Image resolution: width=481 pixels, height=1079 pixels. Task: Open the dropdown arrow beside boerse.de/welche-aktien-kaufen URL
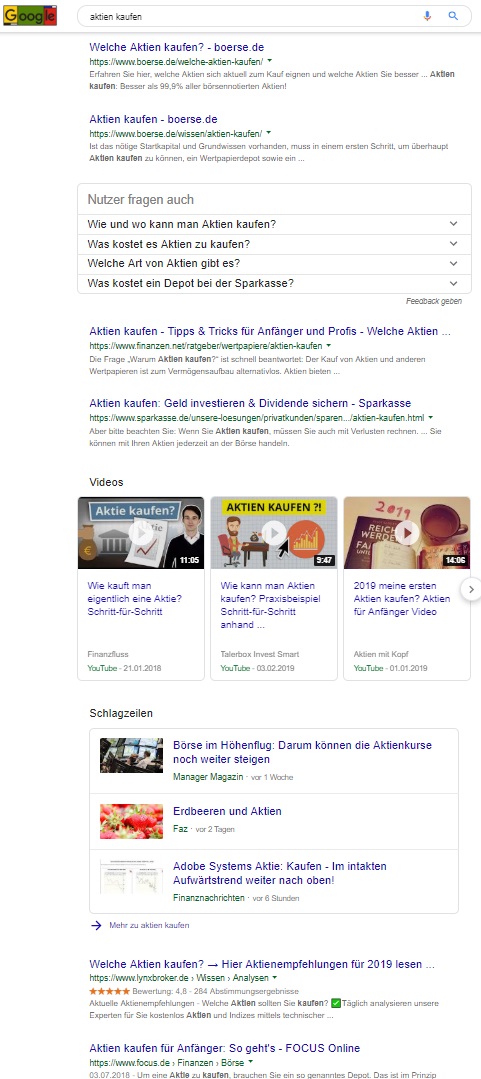270,61
